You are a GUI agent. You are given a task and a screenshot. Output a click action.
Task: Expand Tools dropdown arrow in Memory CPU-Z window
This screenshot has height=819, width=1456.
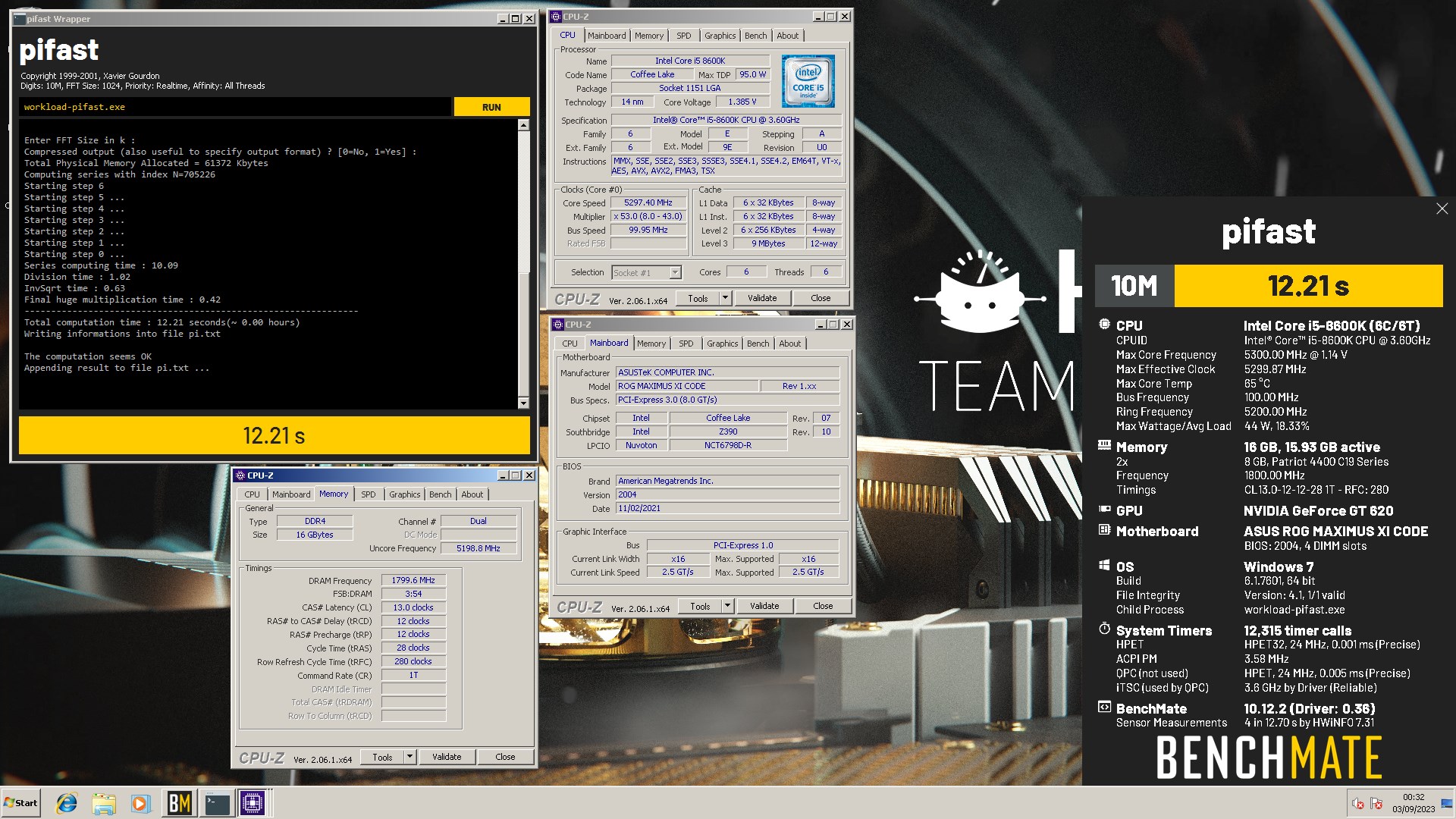click(409, 757)
